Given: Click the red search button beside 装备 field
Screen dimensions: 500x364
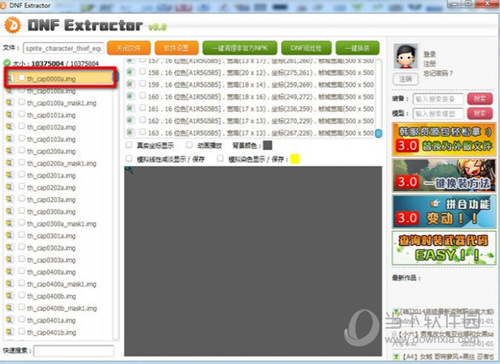Looking at the screenshot, I should click(479, 99).
